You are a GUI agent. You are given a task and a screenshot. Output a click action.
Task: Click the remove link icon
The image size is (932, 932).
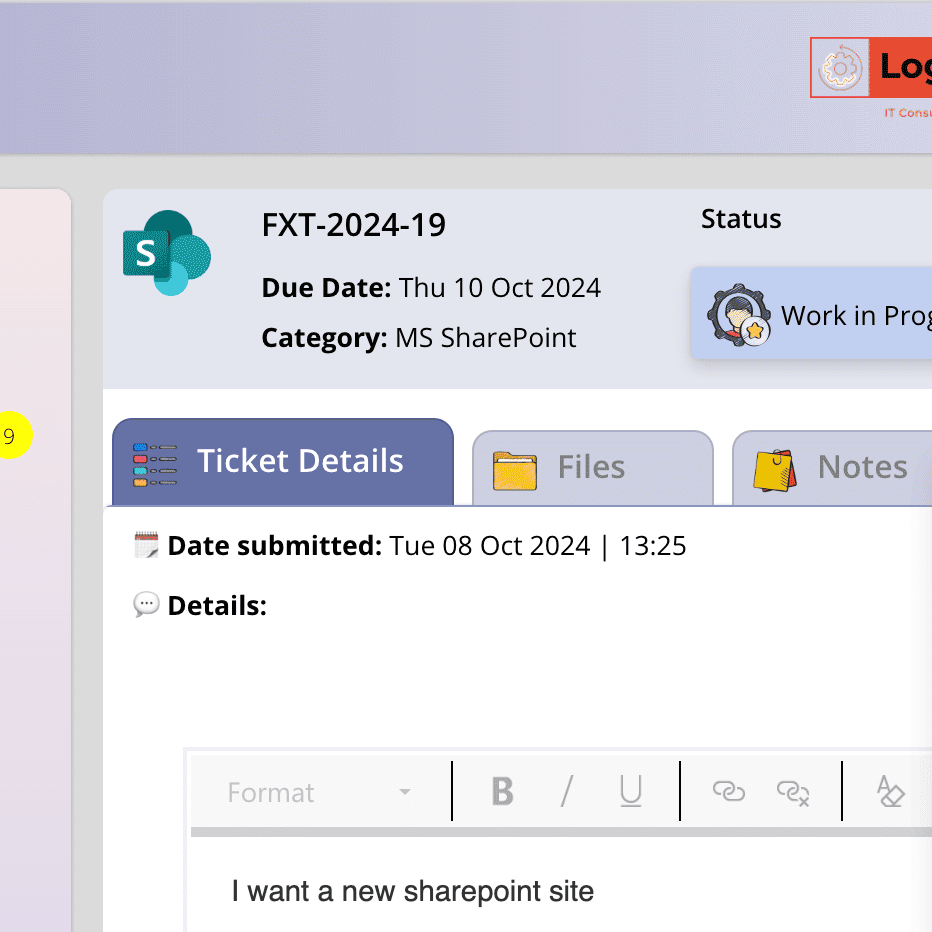pos(793,792)
